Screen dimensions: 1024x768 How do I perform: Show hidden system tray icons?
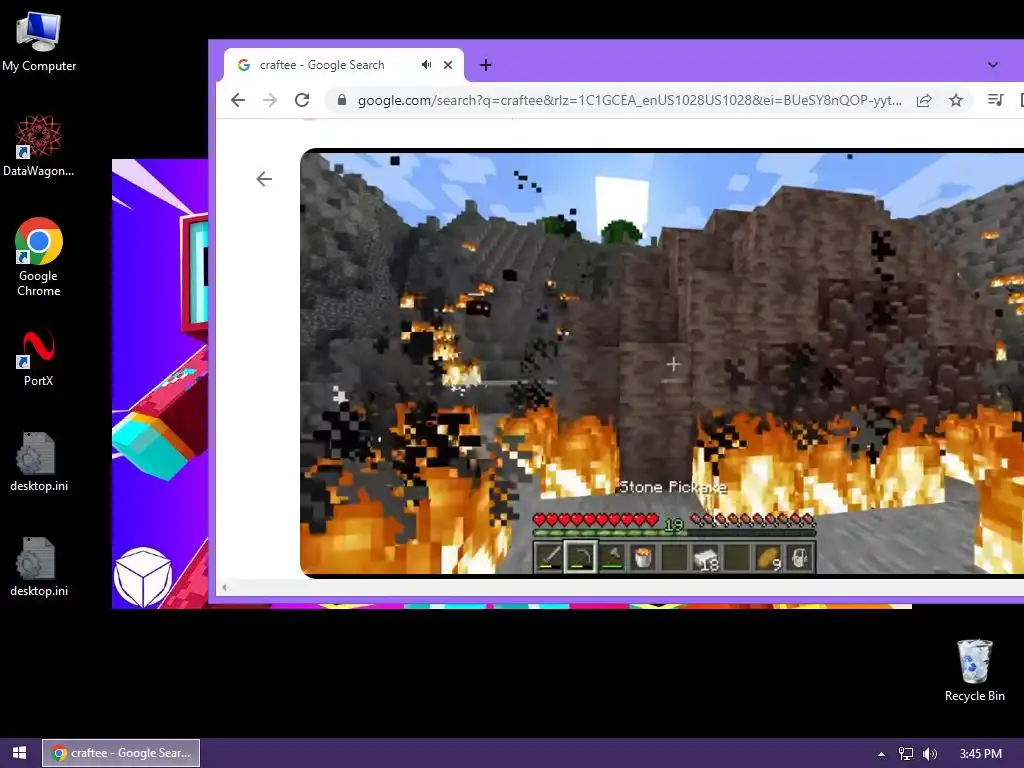click(x=881, y=753)
